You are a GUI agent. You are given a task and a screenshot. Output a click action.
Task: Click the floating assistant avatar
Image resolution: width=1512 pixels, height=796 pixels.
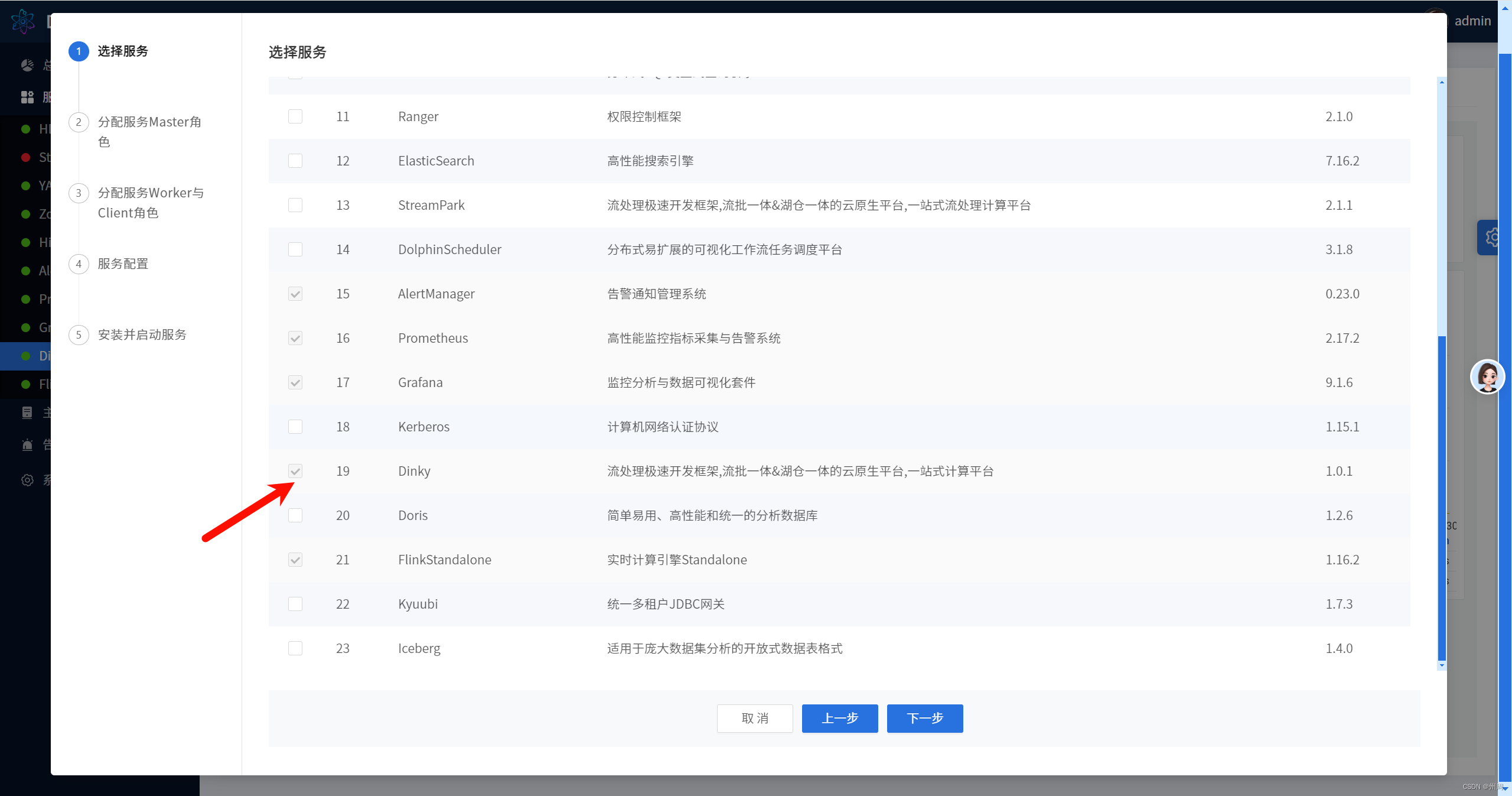coord(1487,376)
